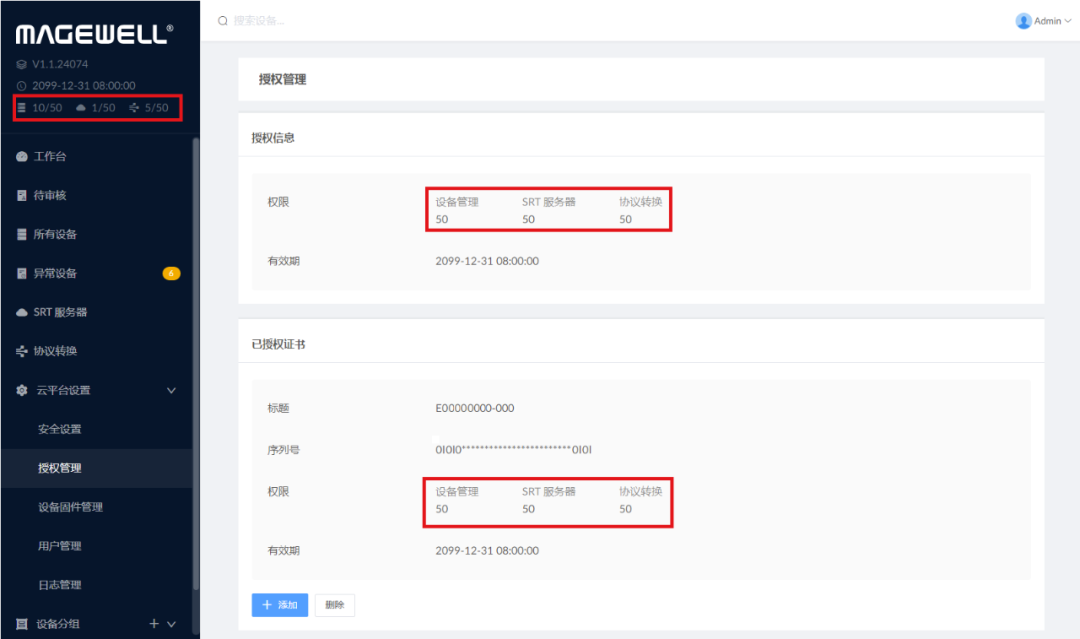Open 工作台 via its dashboard icon
This screenshot has width=1080, height=639.
click(x=22, y=157)
